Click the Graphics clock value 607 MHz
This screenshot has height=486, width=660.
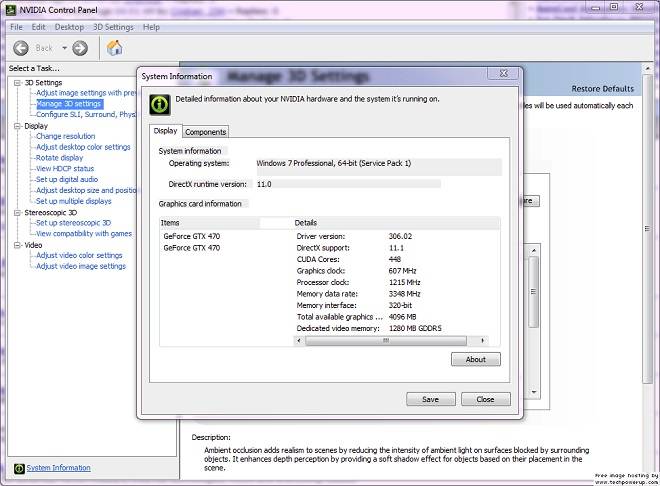coord(402,271)
